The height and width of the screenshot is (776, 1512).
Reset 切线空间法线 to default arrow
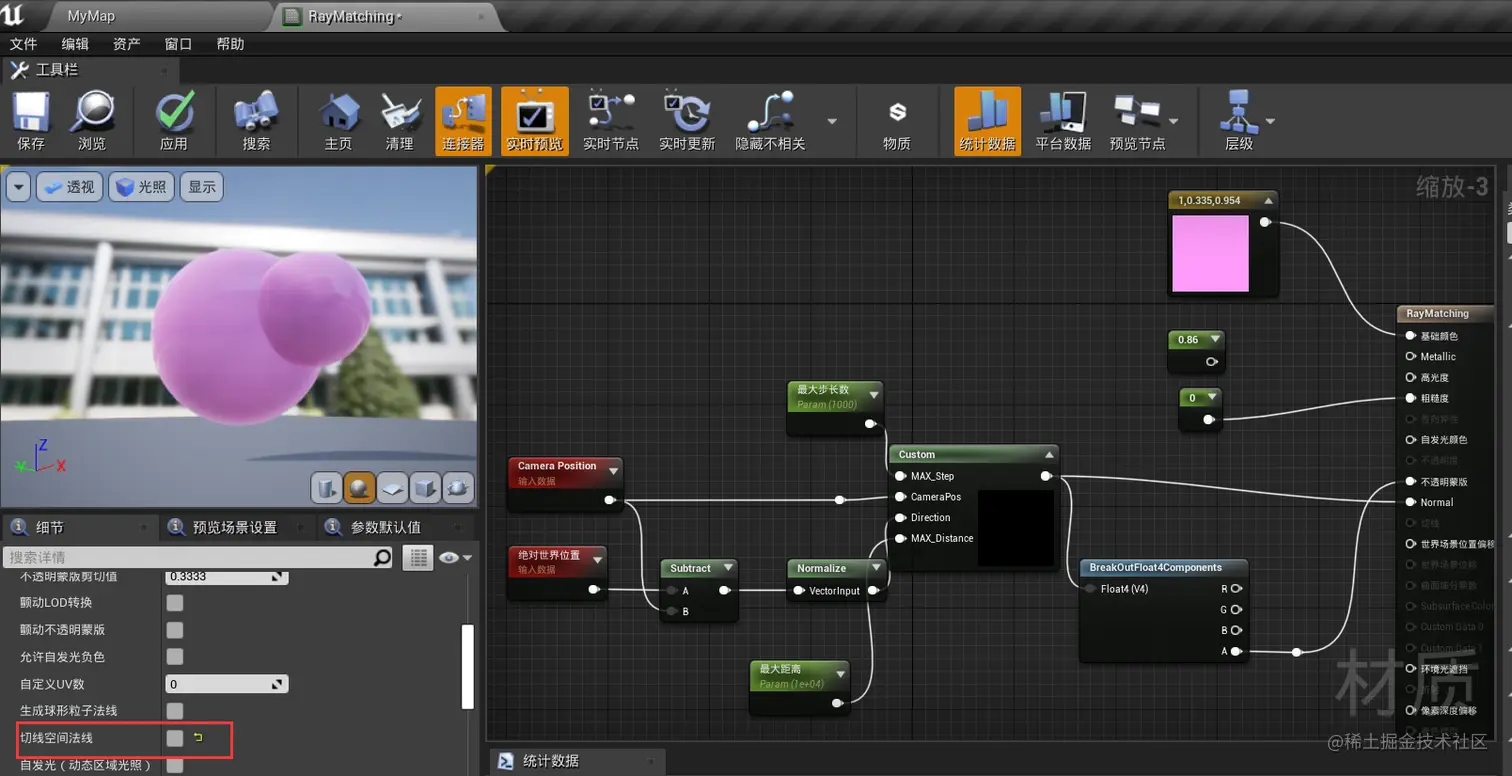tap(198, 738)
